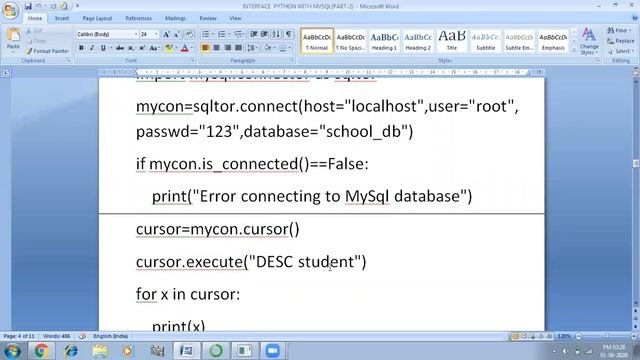Open the Line Spacing dropdown
Image resolution: width=640 pixels, height=360 pixels.
point(252,48)
